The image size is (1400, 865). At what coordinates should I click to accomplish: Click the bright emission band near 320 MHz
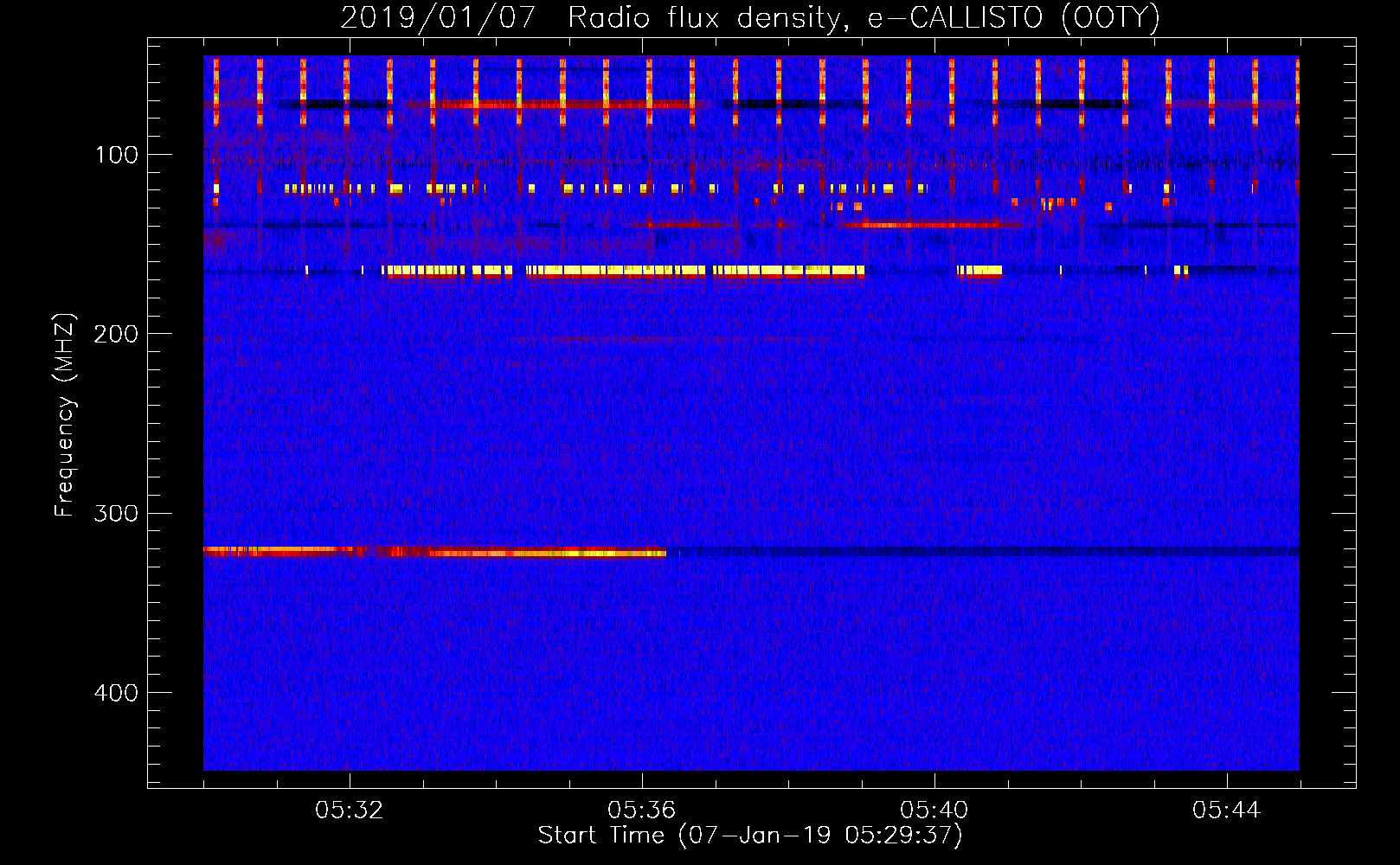[434, 551]
